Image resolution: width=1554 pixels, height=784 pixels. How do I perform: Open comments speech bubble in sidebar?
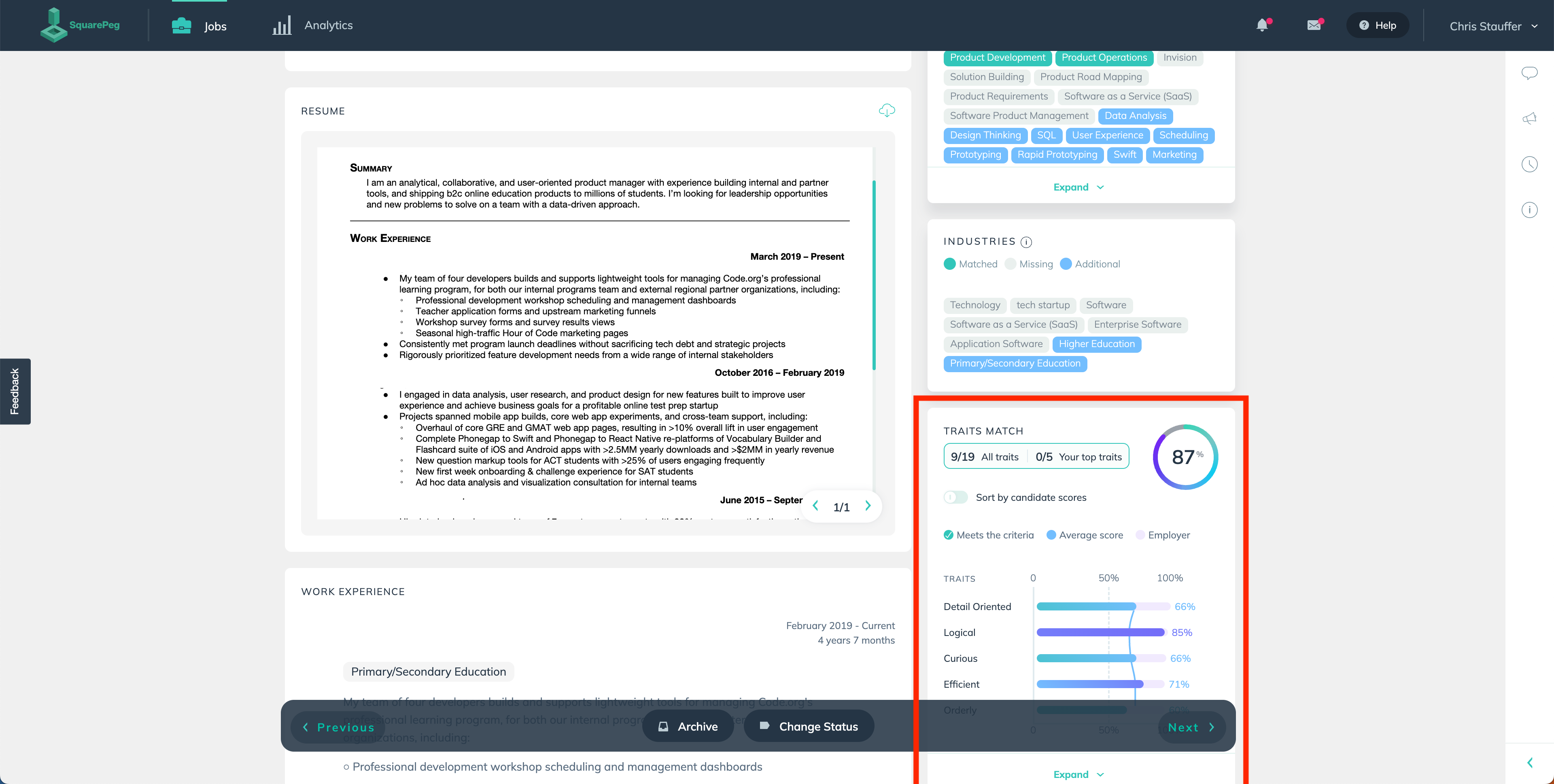[1529, 73]
